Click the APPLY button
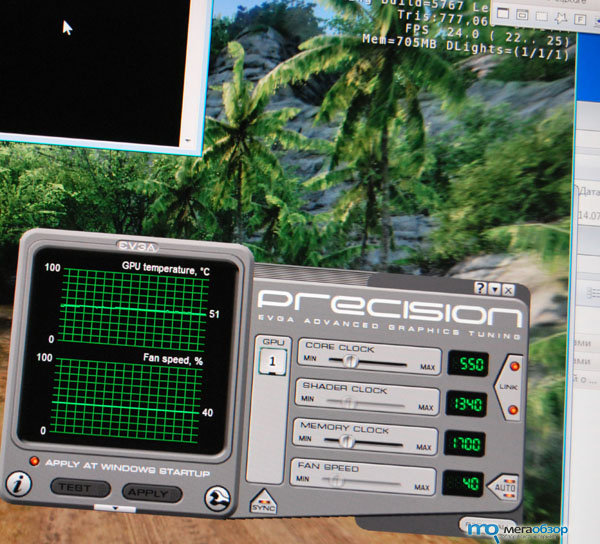 [x=152, y=493]
